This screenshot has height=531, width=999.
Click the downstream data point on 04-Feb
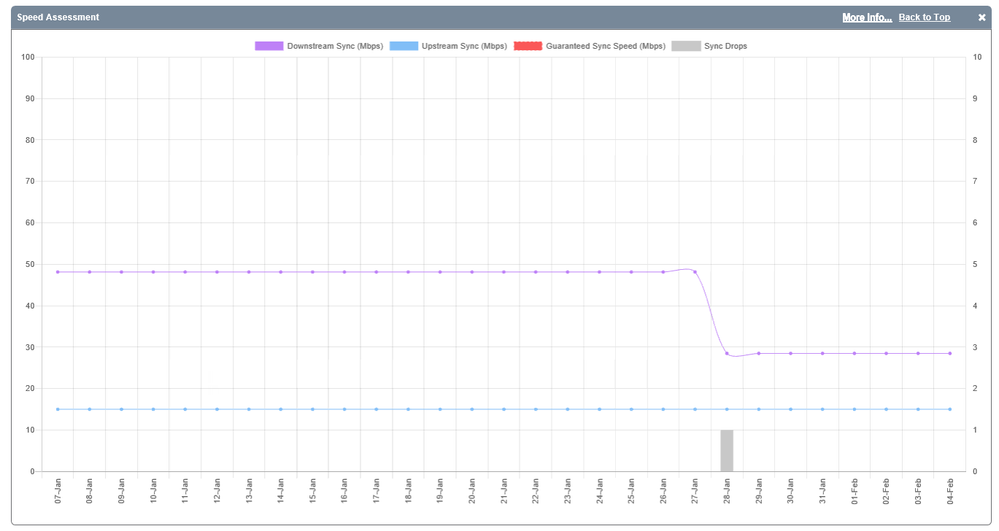click(950, 353)
